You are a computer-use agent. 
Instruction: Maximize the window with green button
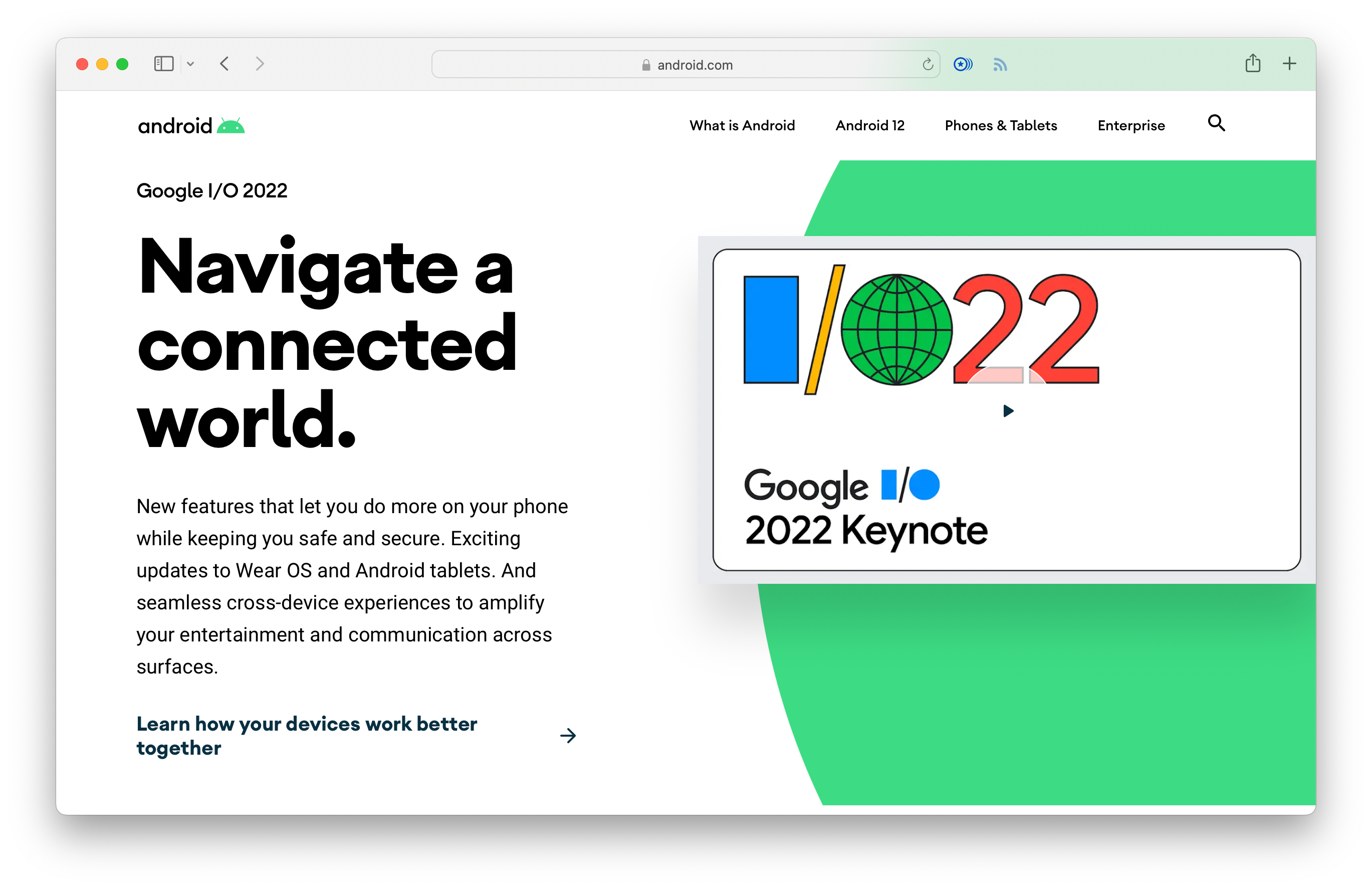click(x=122, y=64)
